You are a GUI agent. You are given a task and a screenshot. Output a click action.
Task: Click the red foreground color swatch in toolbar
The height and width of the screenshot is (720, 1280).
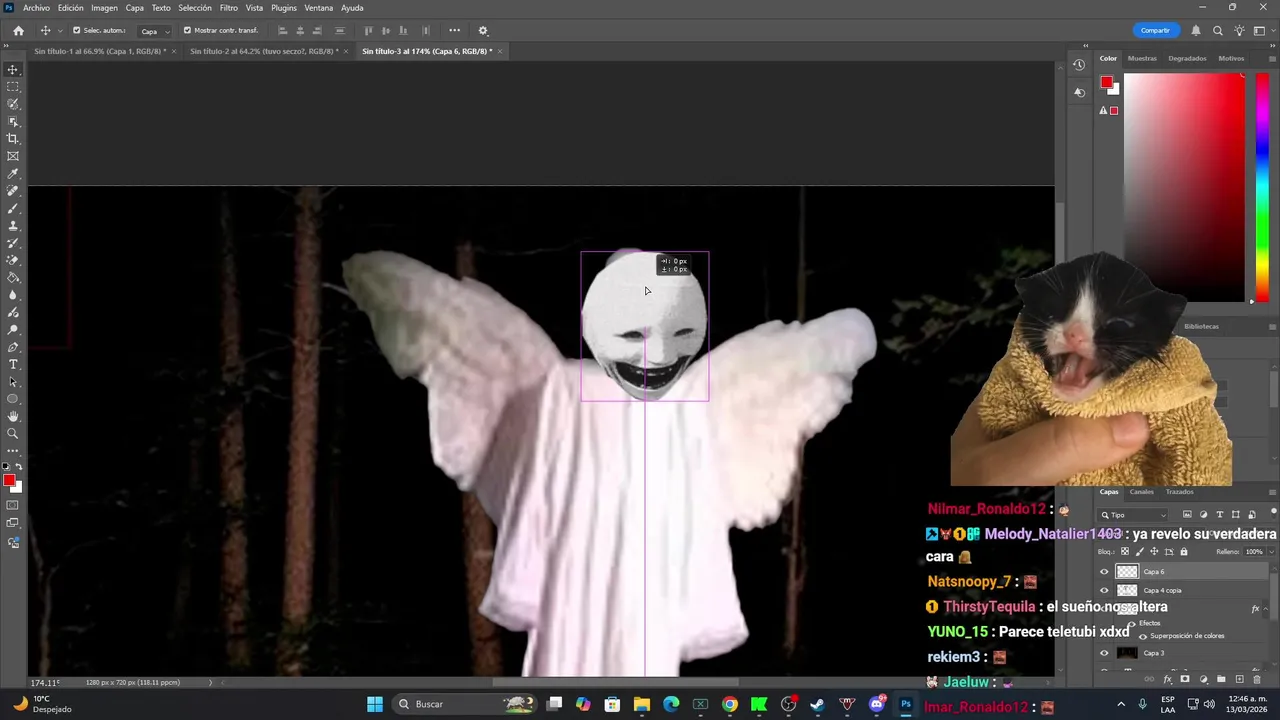[x=9, y=481]
